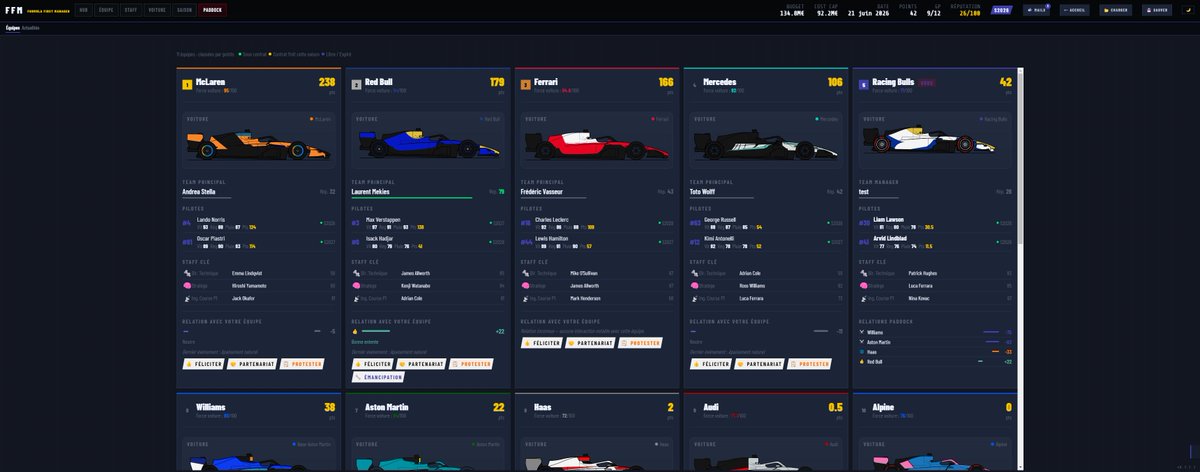Screen dimensions: 1200x472
Task: Click McLaren rank 1 position badge
Action: point(187,85)
